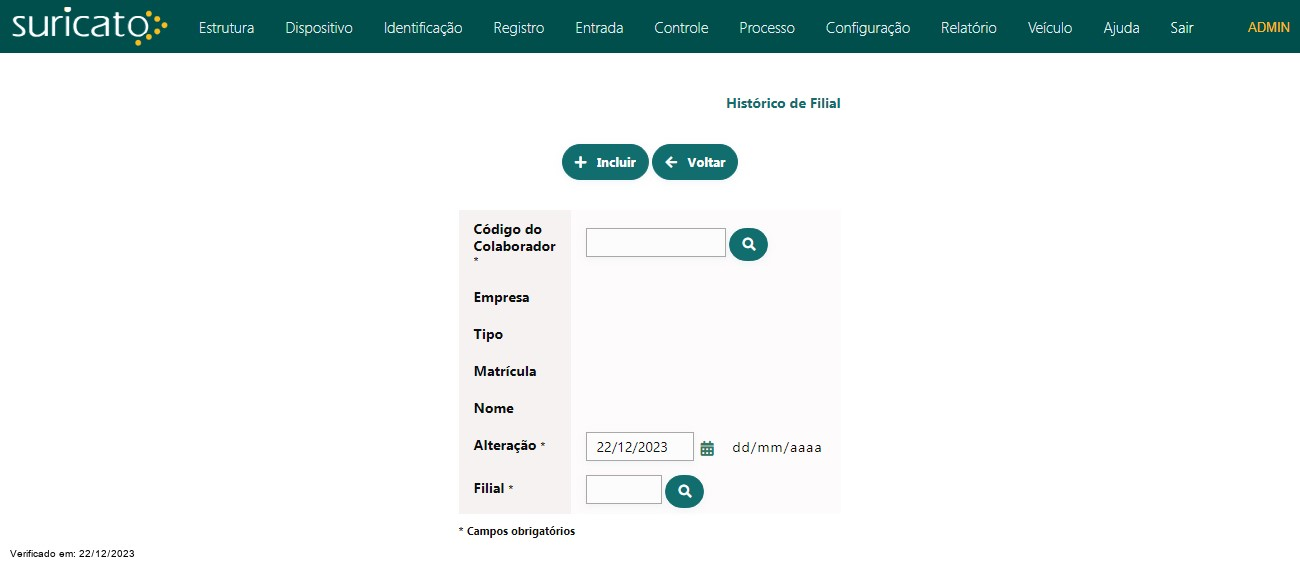Go back with the Voltar button

(x=695, y=162)
